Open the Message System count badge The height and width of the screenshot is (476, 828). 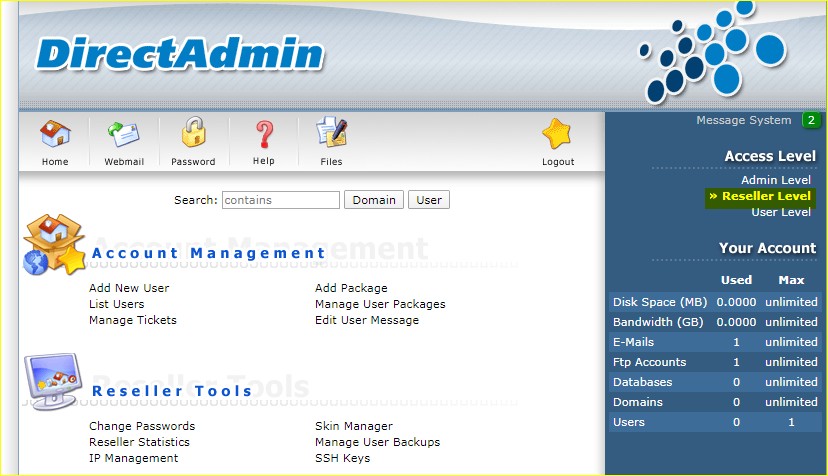[811, 121]
